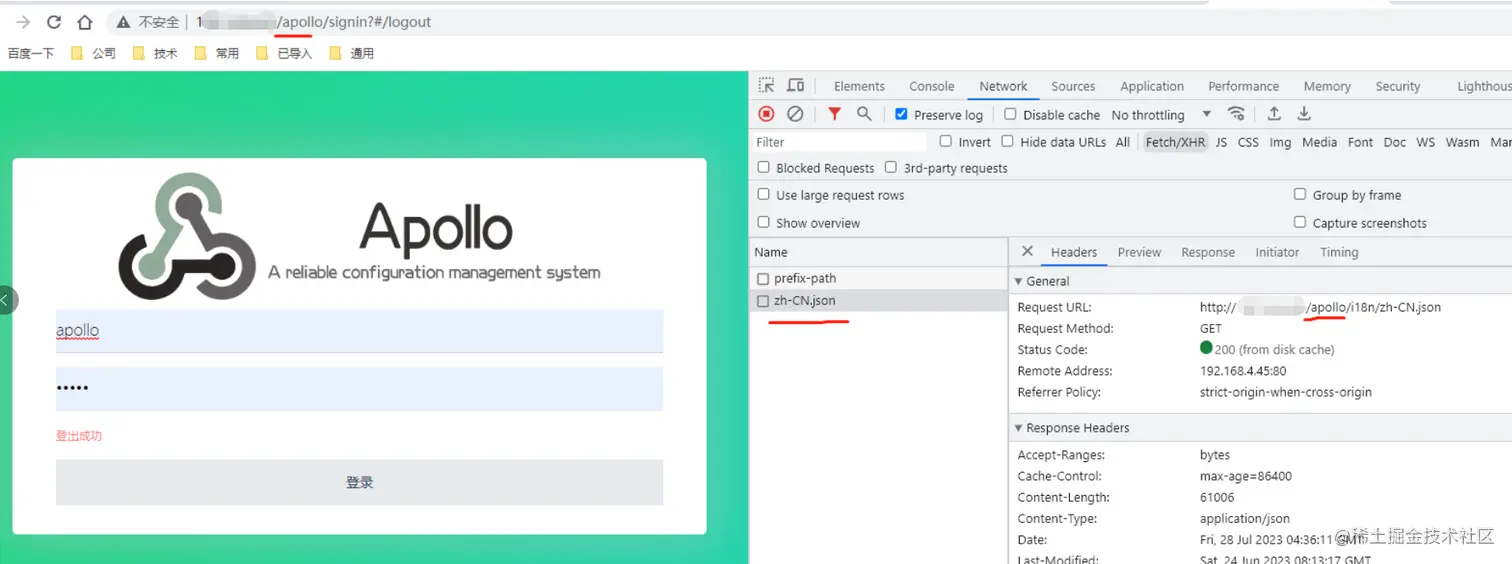Uncheck Preserve log checkbox
Viewport: 1512px width, 564px height.
(x=901, y=114)
